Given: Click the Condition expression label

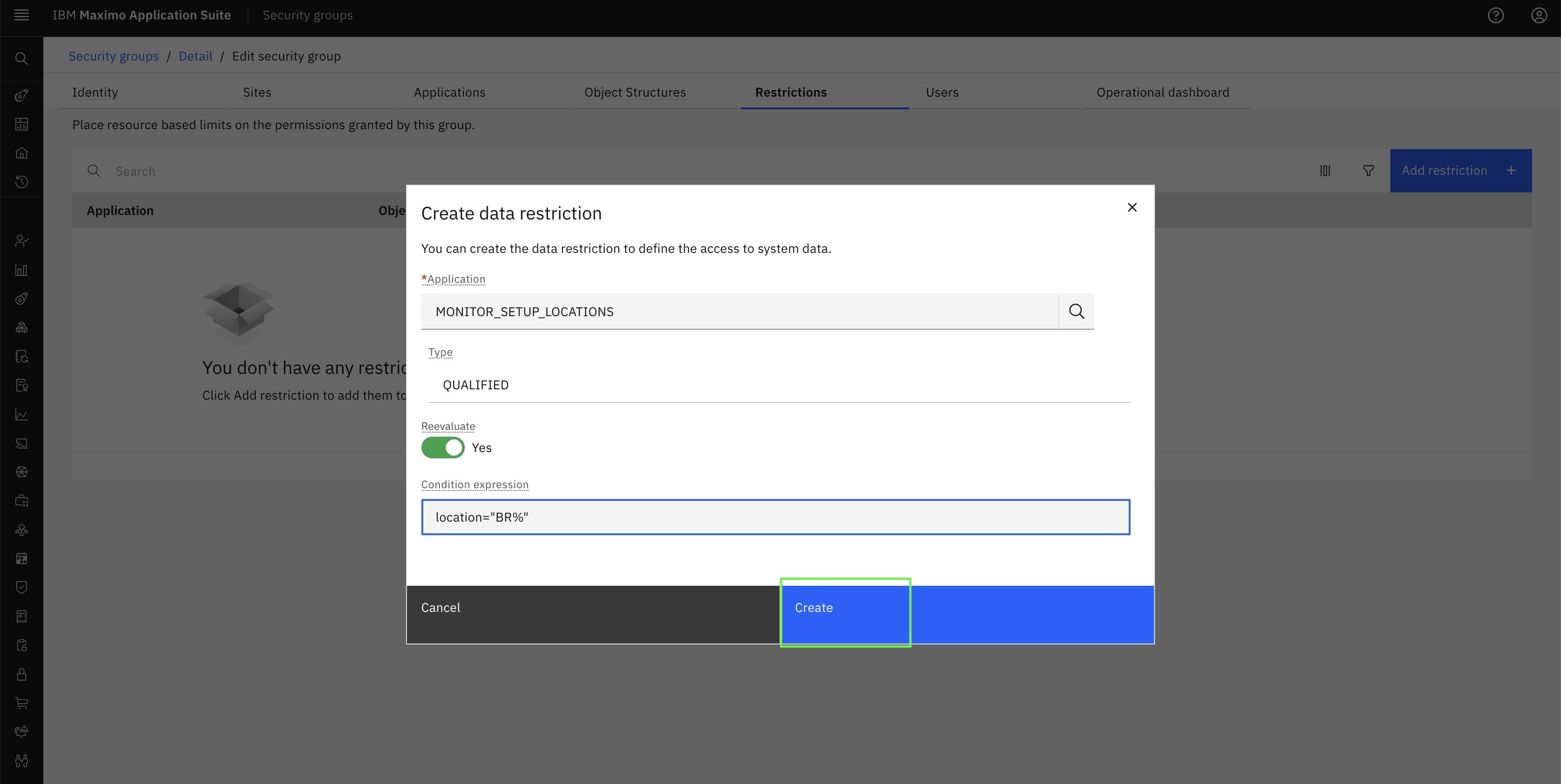Looking at the screenshot, I should tap(474, 485).
